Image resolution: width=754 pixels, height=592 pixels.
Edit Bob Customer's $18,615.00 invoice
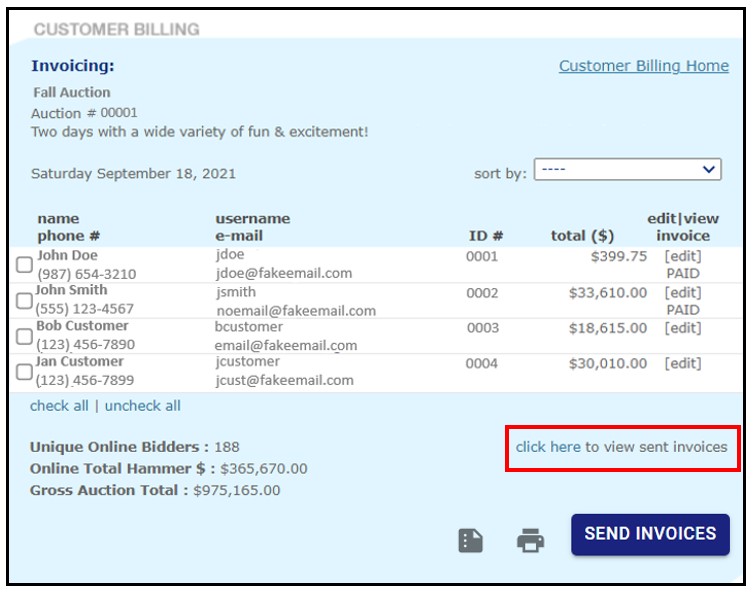[683, 328]
